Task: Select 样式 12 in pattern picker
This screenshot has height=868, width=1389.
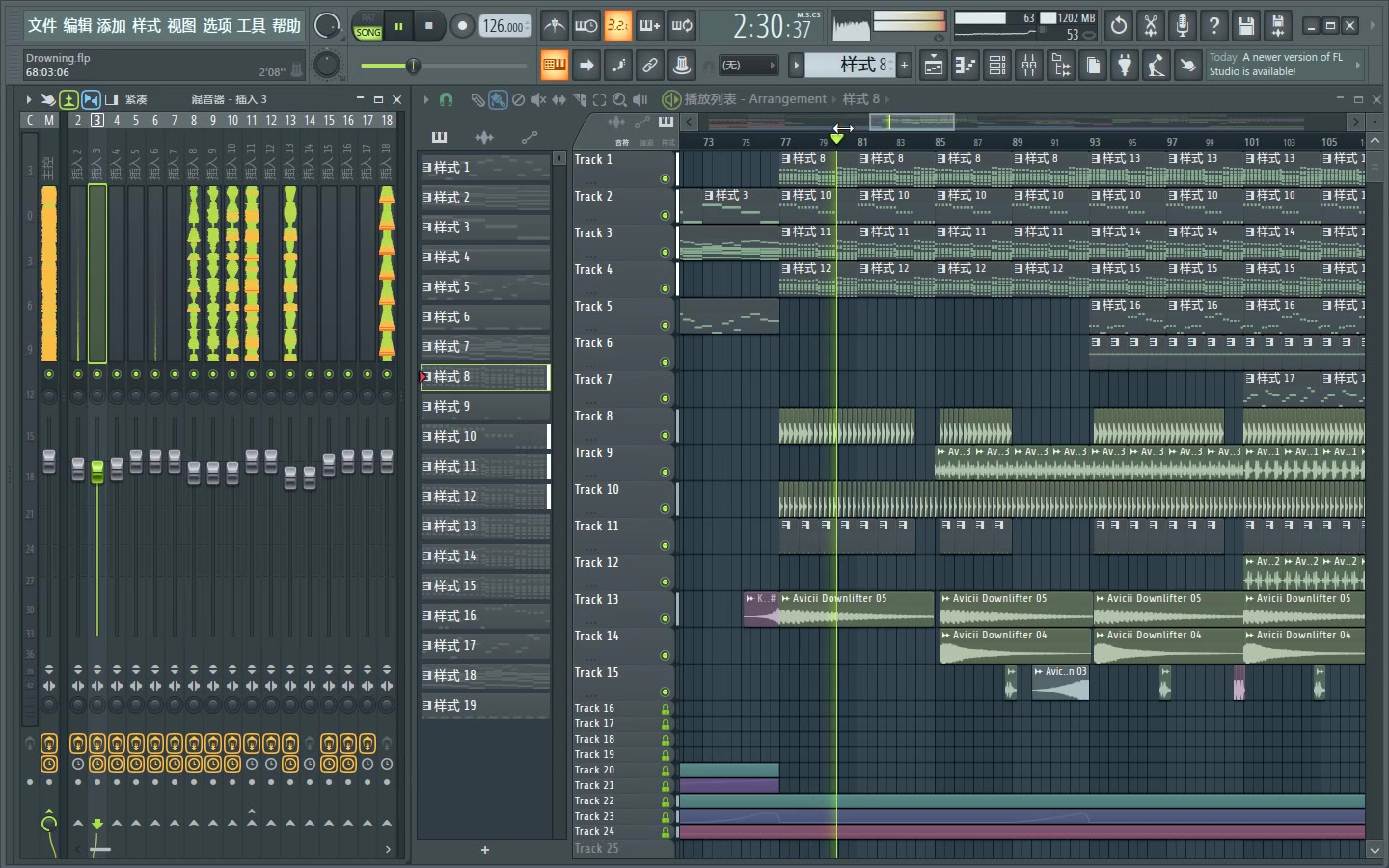Action: (485, 497)
